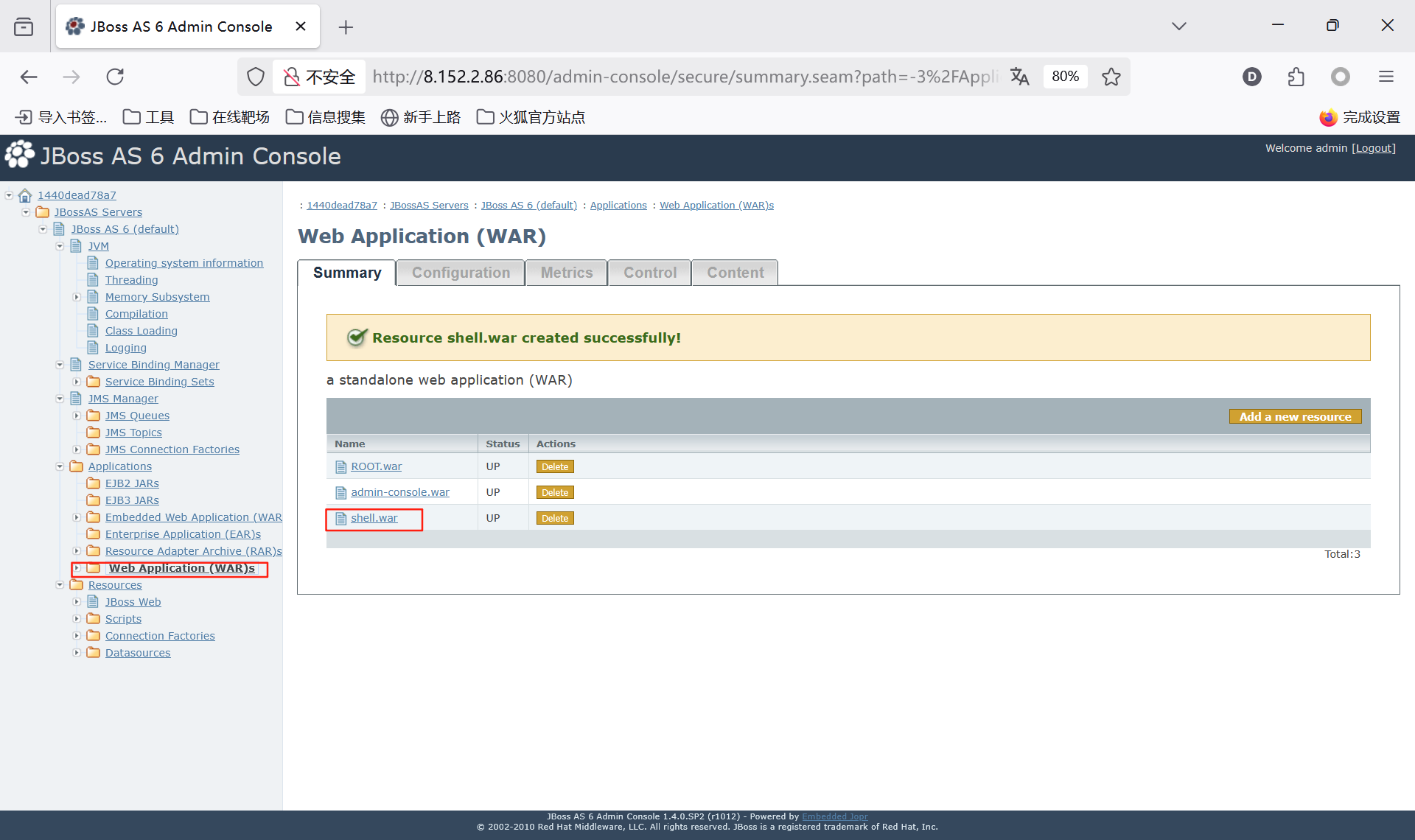1415x840 pixels.
Task: Click the translate page icon
Action: click(x=1019, y=77)
